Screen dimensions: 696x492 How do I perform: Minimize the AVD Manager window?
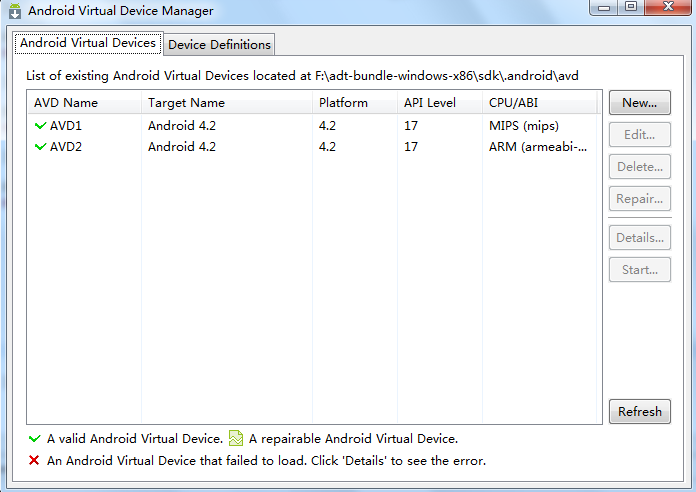click(x=603, y=8)
